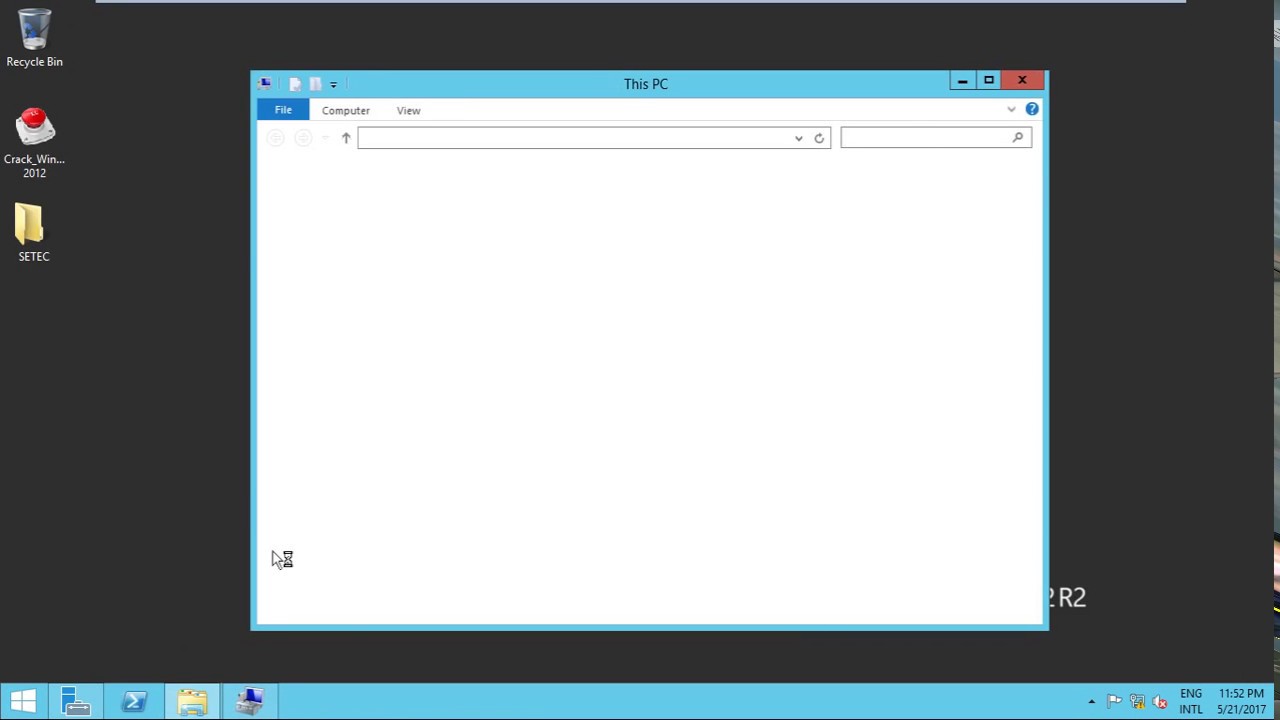This screenshot has height=720, width=1280.
Task: Click the search box in This PC
Action: tap(936, 138)
